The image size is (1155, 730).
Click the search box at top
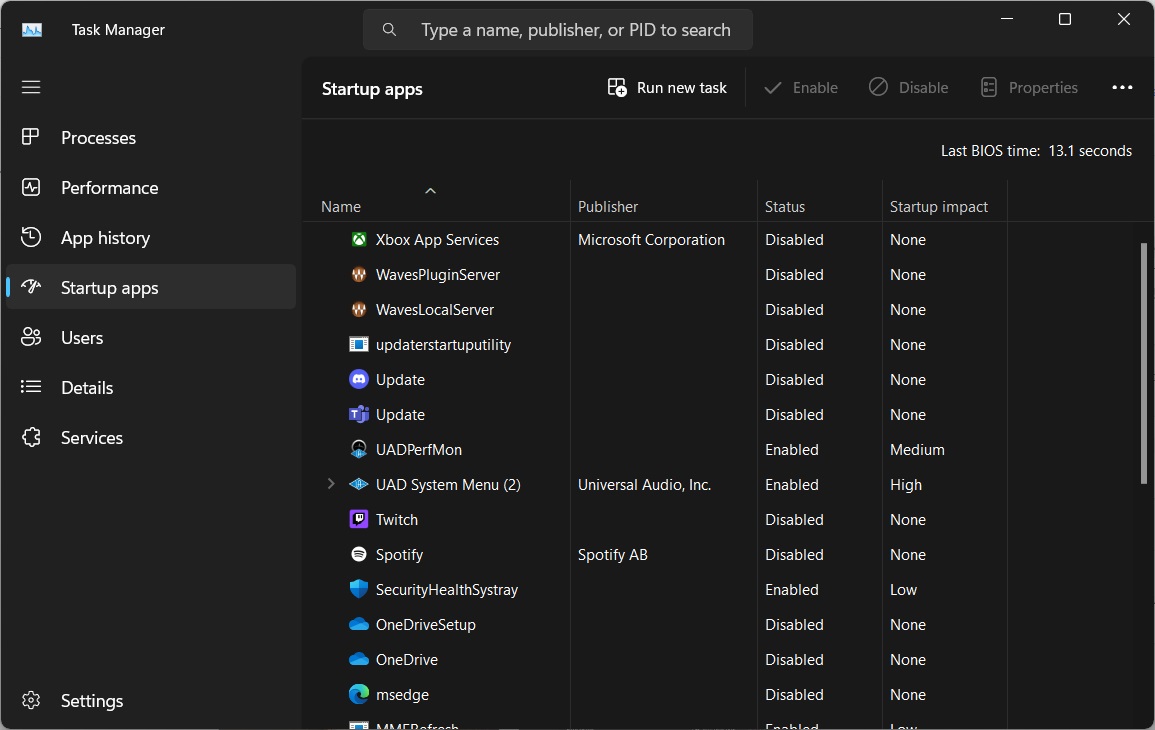(x=575, y=30)
